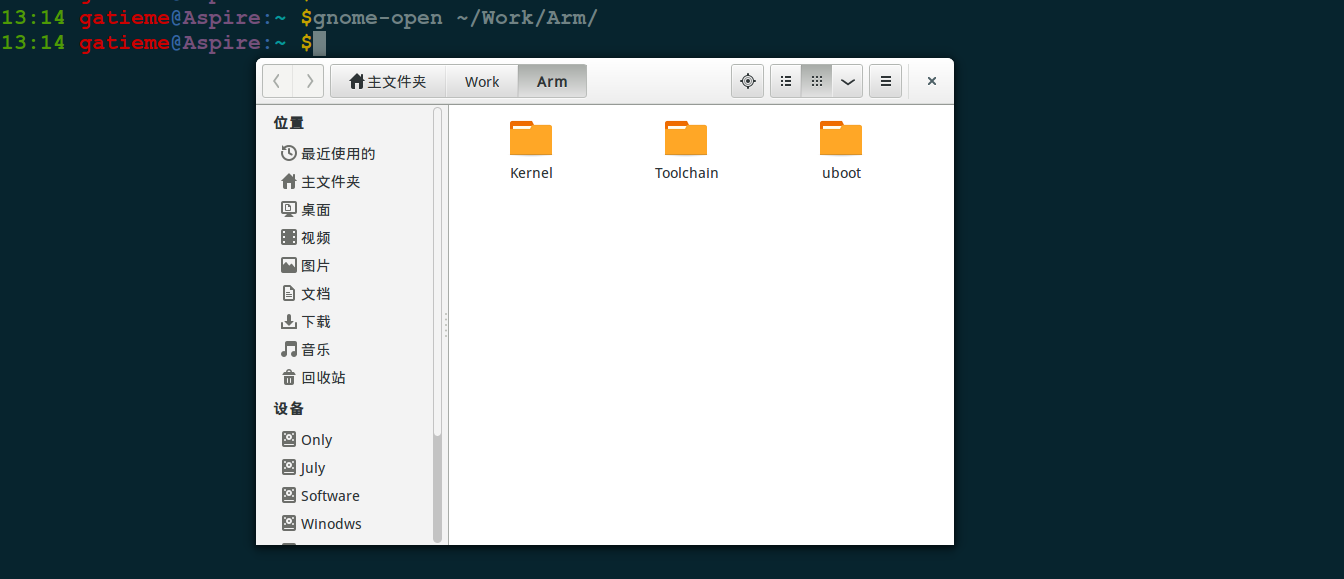1344x579 pixels.
Task: Open the 下载 (Downloads) sidebar folder
Action: pos(314,321)
